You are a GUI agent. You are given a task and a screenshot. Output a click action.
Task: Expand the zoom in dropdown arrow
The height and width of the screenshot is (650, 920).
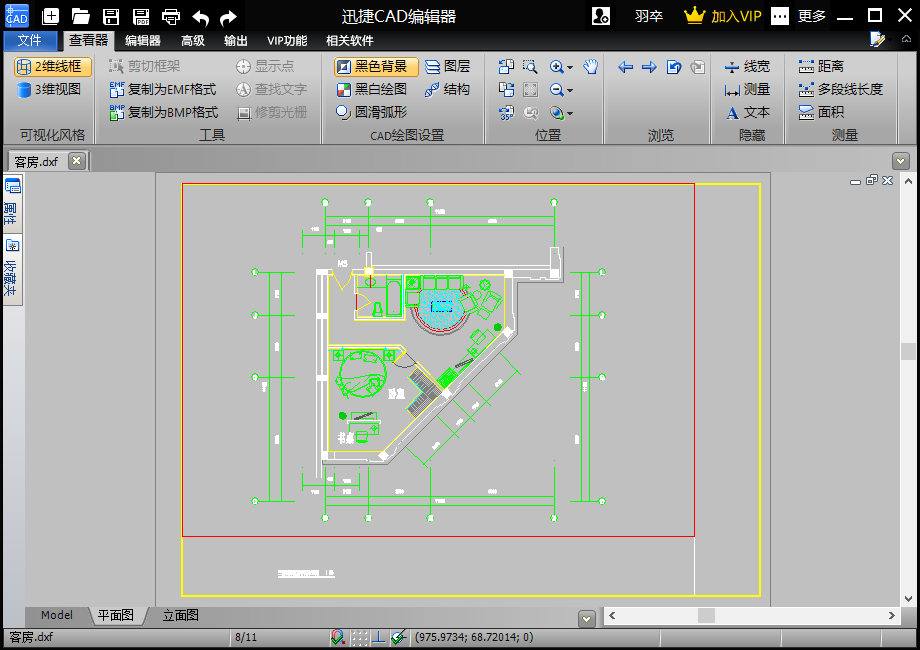pyautogui.click(x=570, y=67)
